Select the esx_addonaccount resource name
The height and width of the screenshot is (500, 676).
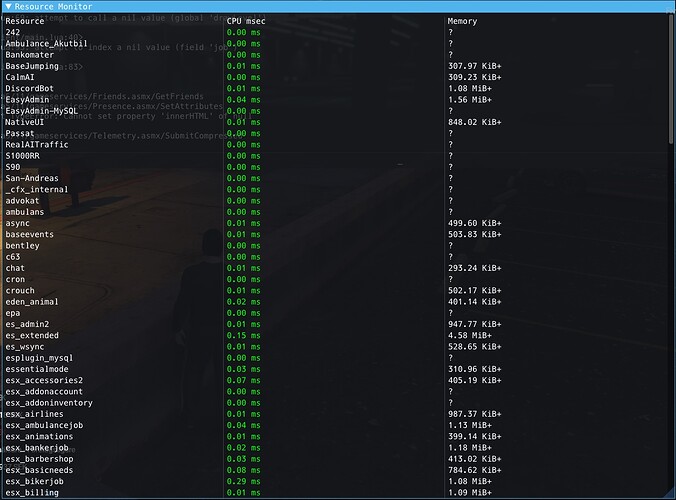coord(44,391)
